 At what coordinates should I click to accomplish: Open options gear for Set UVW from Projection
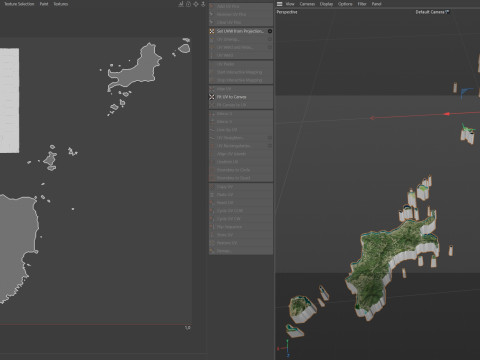[x=270, y=31]
